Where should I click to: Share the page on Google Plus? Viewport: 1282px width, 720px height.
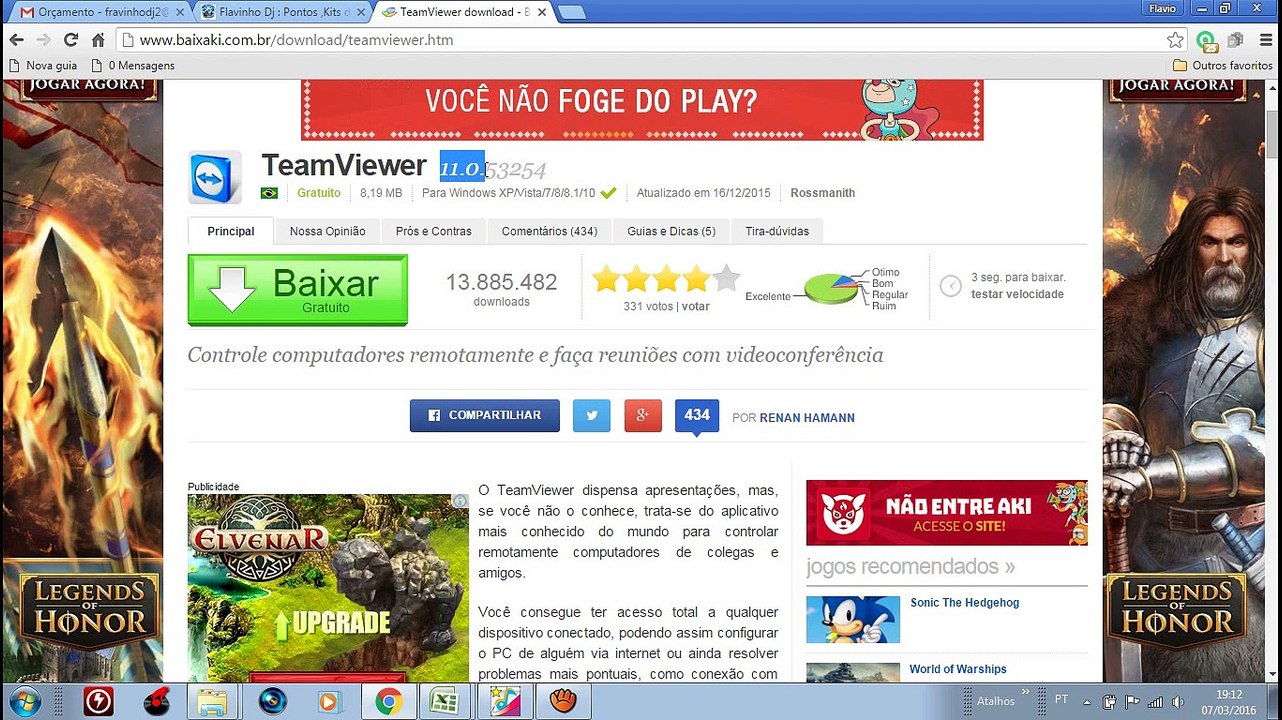pyautogui.click(x=643, y=415)
